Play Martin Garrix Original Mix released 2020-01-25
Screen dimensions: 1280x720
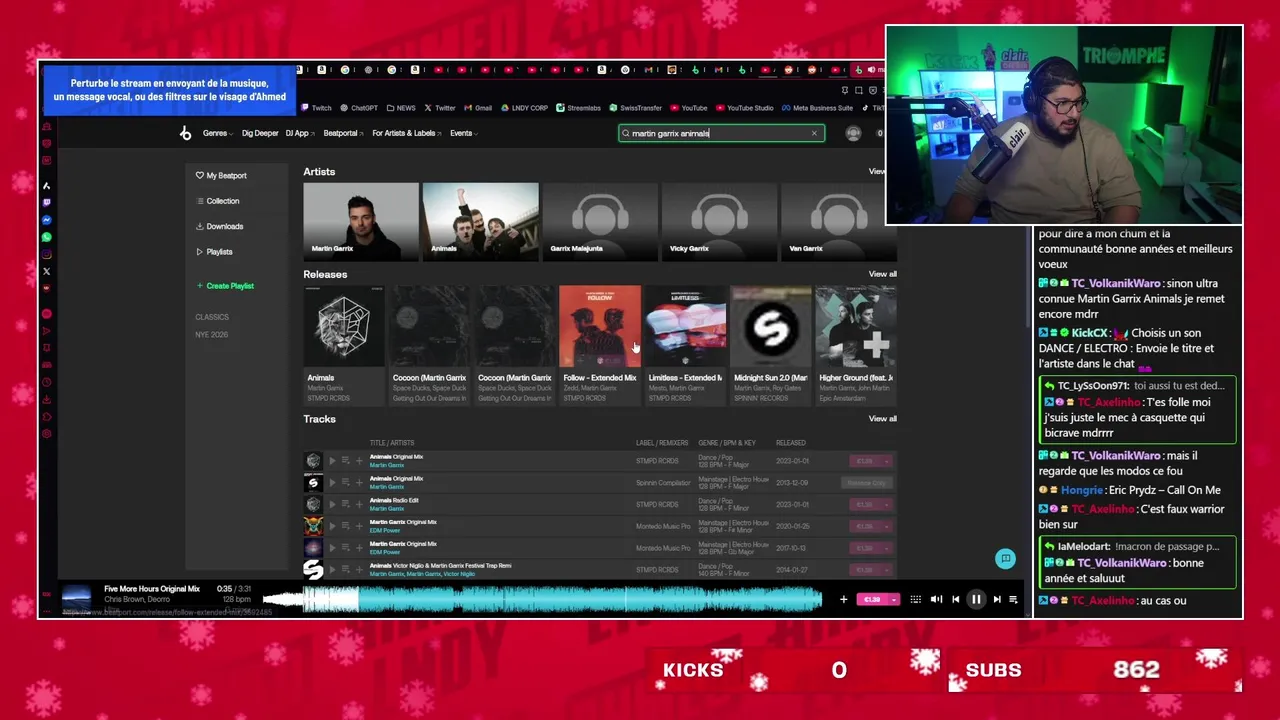point(332,526)
